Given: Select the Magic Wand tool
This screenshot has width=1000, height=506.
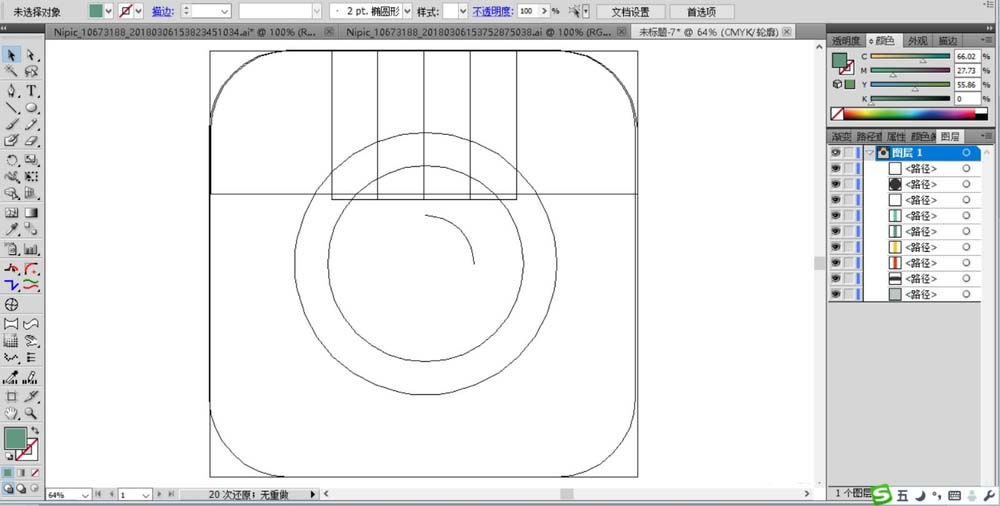Looking at the screenshot, I should pyautogui.click(x=12, y=72).
